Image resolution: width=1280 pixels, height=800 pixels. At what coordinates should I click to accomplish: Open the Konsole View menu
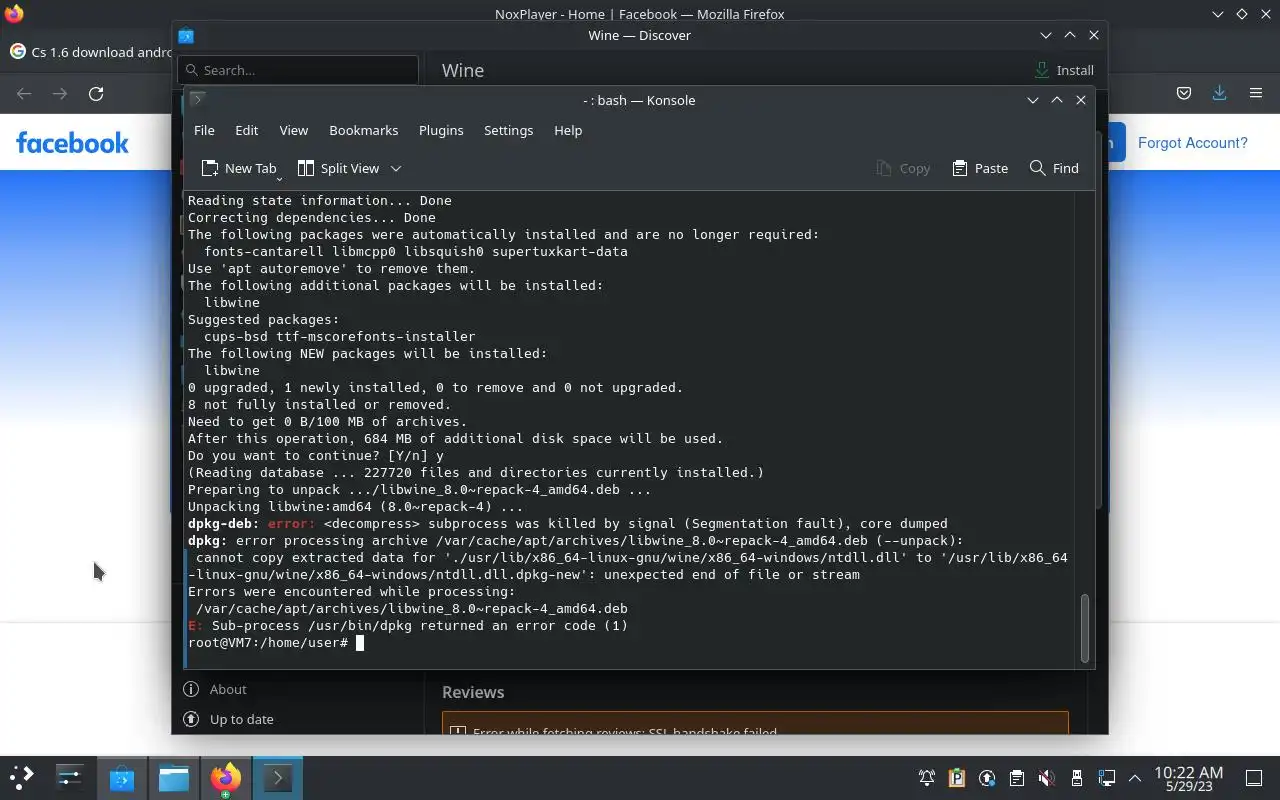pos(293,130)
